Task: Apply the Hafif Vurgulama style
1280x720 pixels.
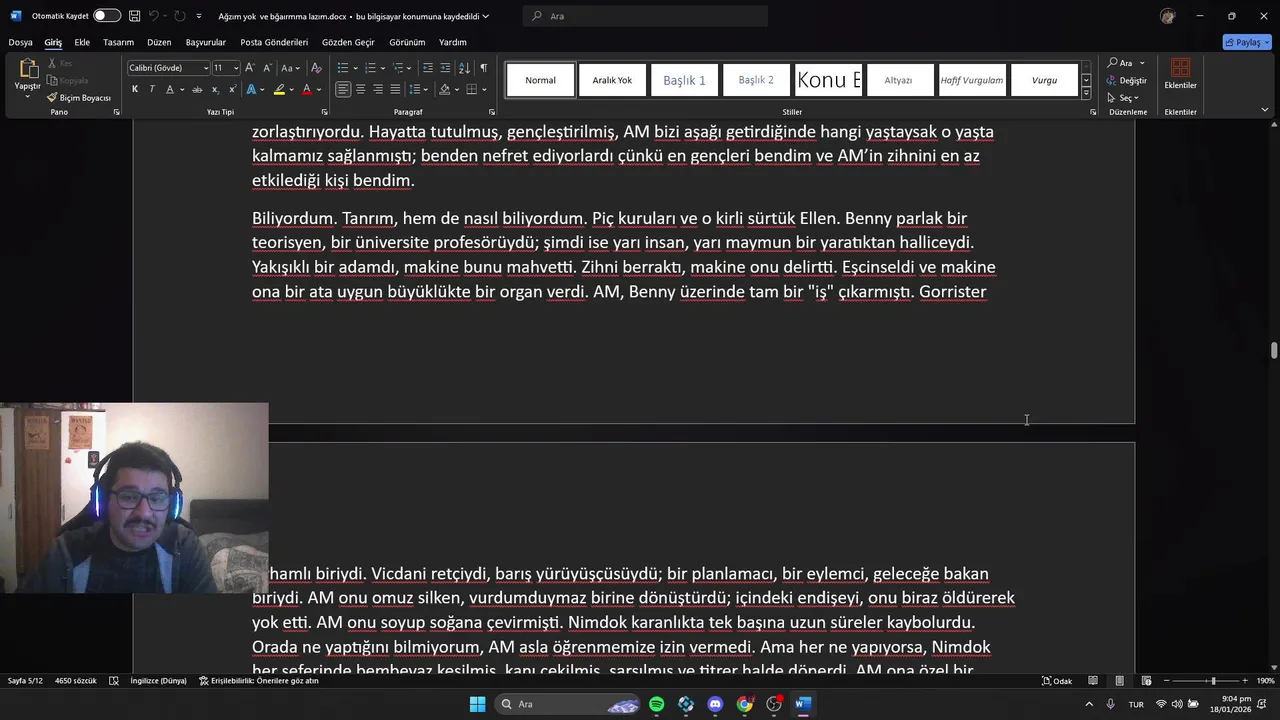Action: click(972, 80)
